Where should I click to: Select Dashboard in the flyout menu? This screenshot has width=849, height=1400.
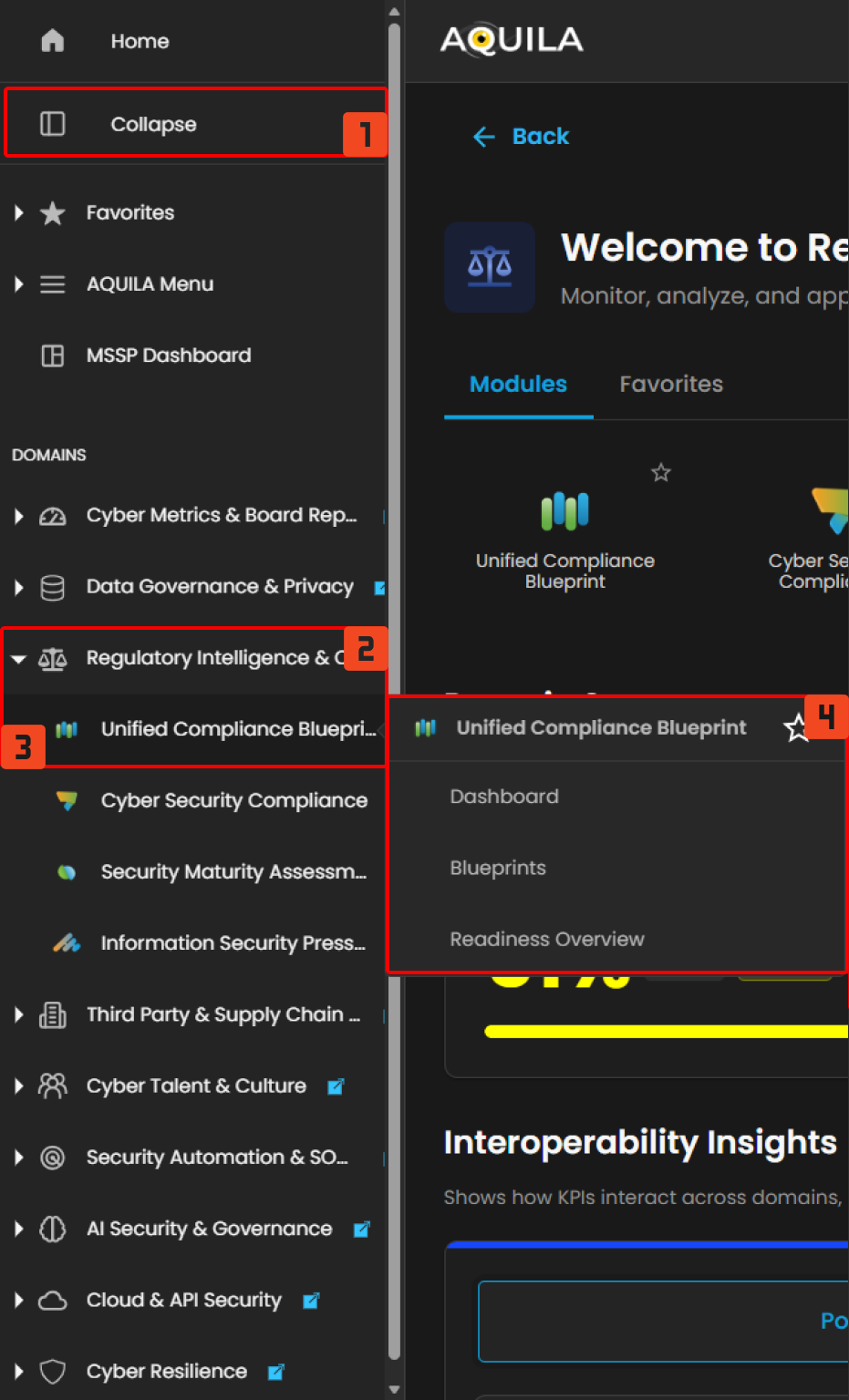[504, 797]
